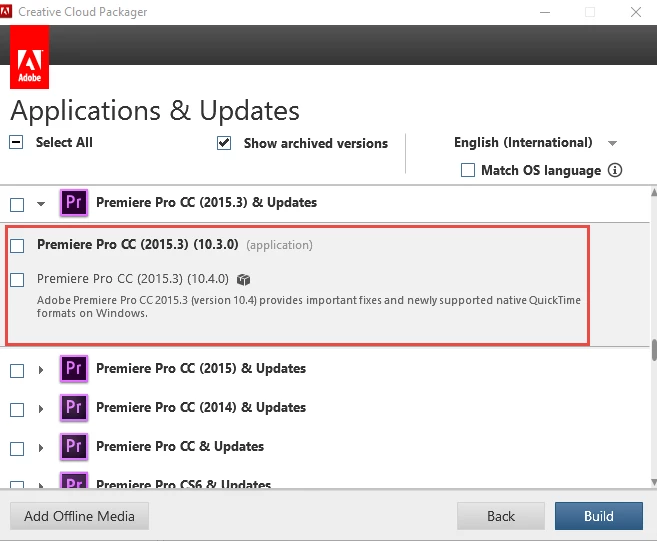Click the Show archived versions label
The width and height of the screenshot is (657, 541).
tap(316, 143)
